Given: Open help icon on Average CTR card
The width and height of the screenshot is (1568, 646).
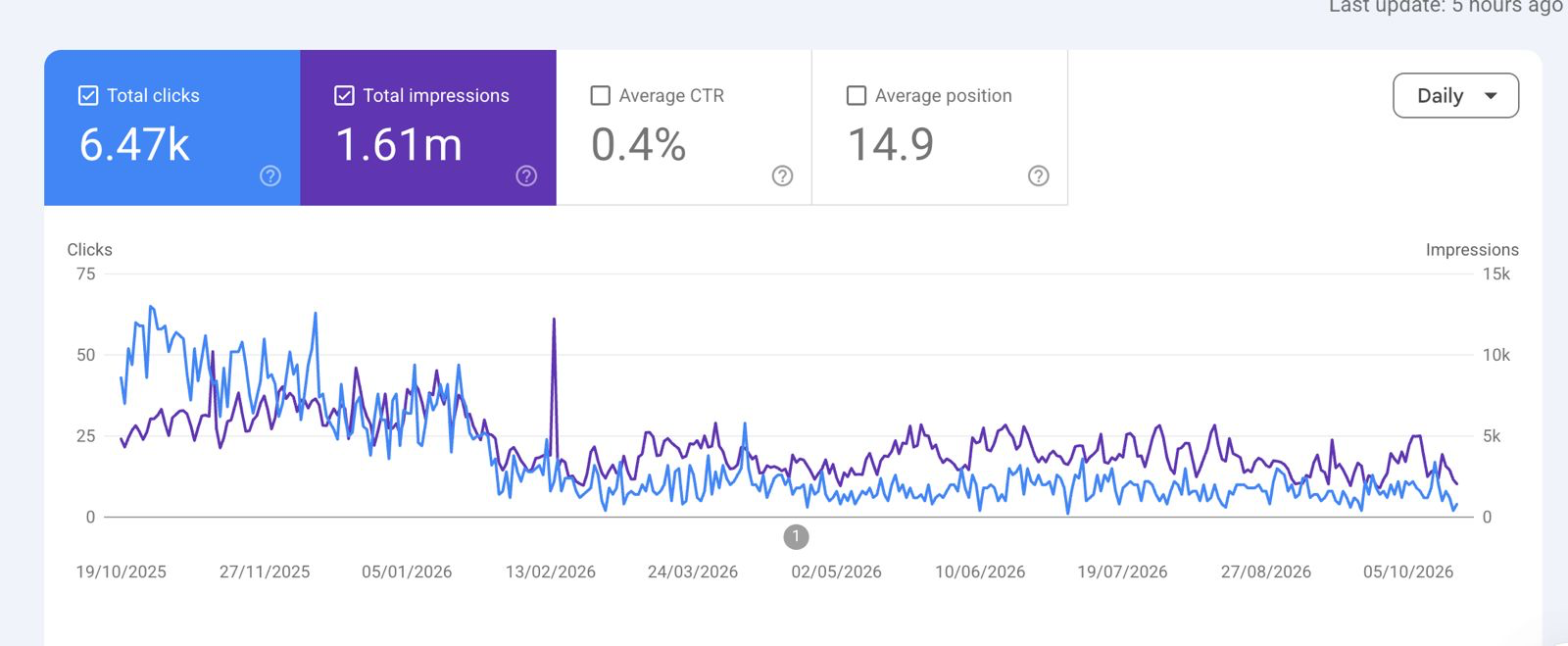Looking at the screenshot, I should (782, 175).
